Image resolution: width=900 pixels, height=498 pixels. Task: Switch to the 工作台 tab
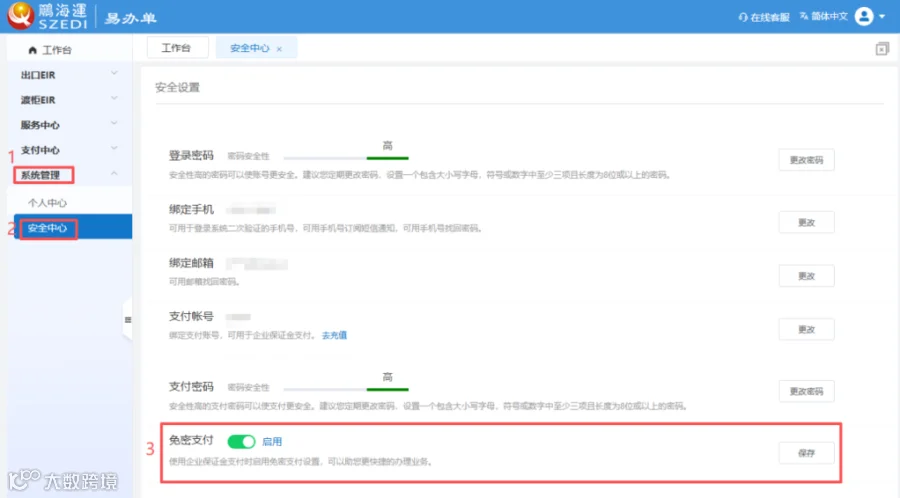tap(177, 48)
